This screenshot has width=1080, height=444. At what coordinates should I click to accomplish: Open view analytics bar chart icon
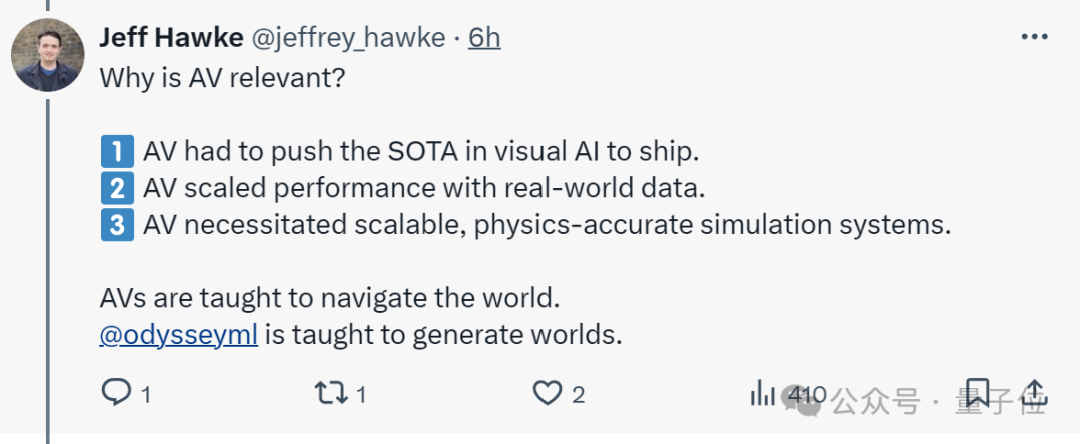(x=762, y=393)
